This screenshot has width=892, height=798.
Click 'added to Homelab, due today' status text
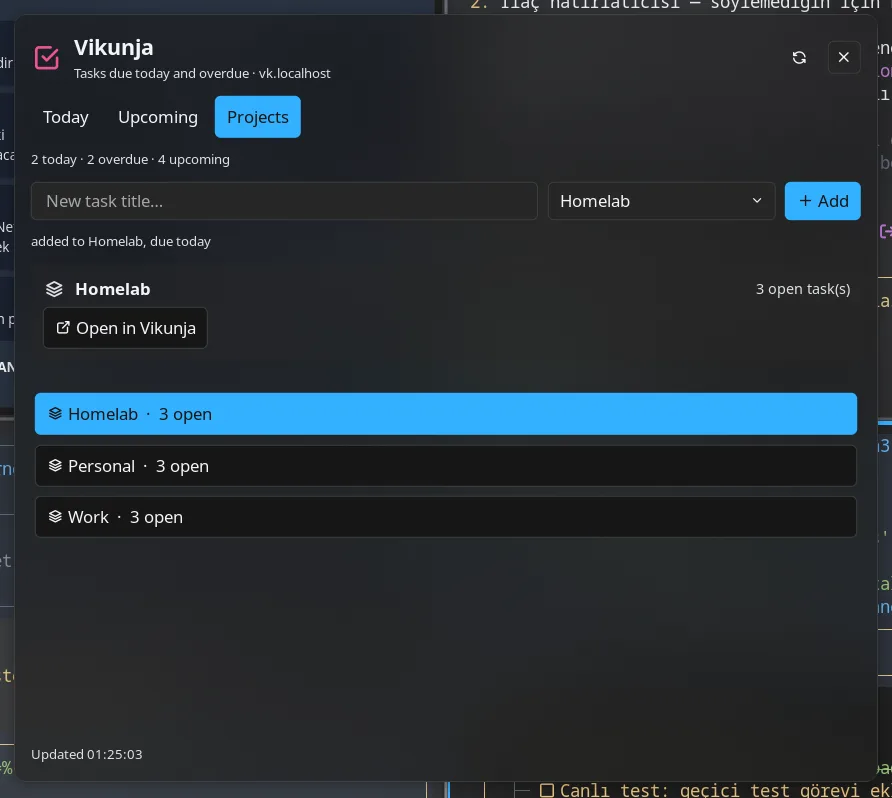click(x=121, y=241)
